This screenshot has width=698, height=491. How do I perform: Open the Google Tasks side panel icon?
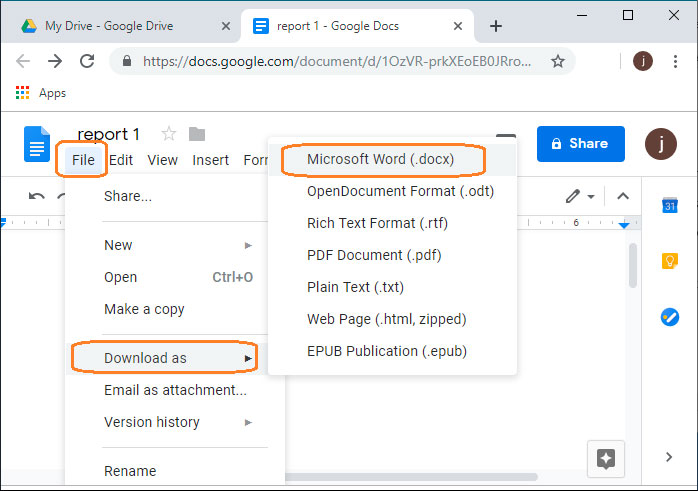click(x=670, y=317)
